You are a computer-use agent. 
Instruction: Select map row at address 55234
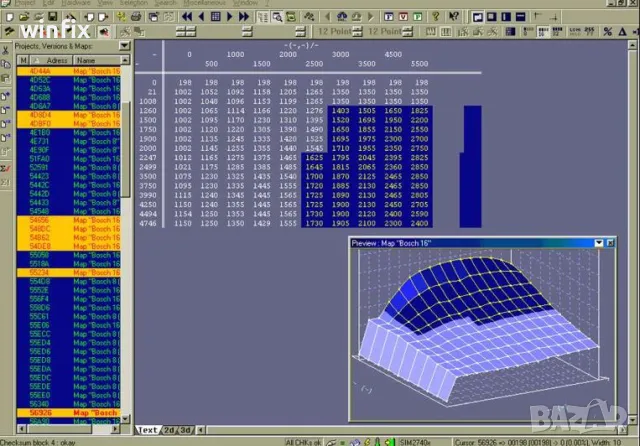tap(69, 273)
